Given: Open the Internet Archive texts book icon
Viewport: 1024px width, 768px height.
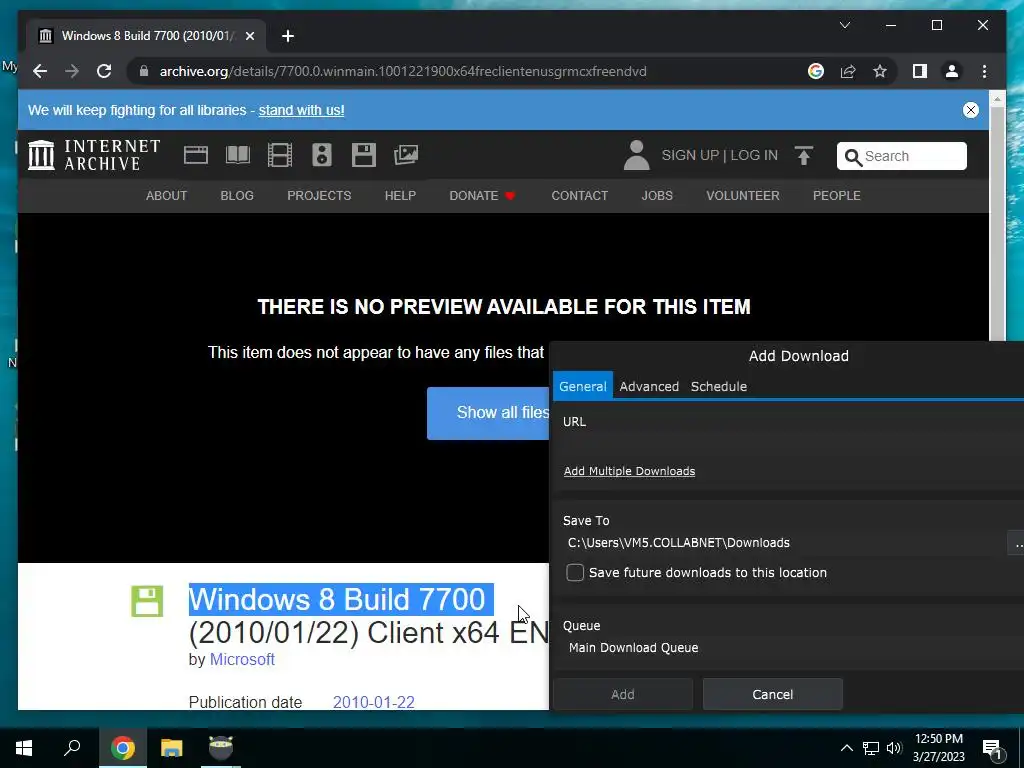Looking at the screenshot, I should [x=238, y=155].
